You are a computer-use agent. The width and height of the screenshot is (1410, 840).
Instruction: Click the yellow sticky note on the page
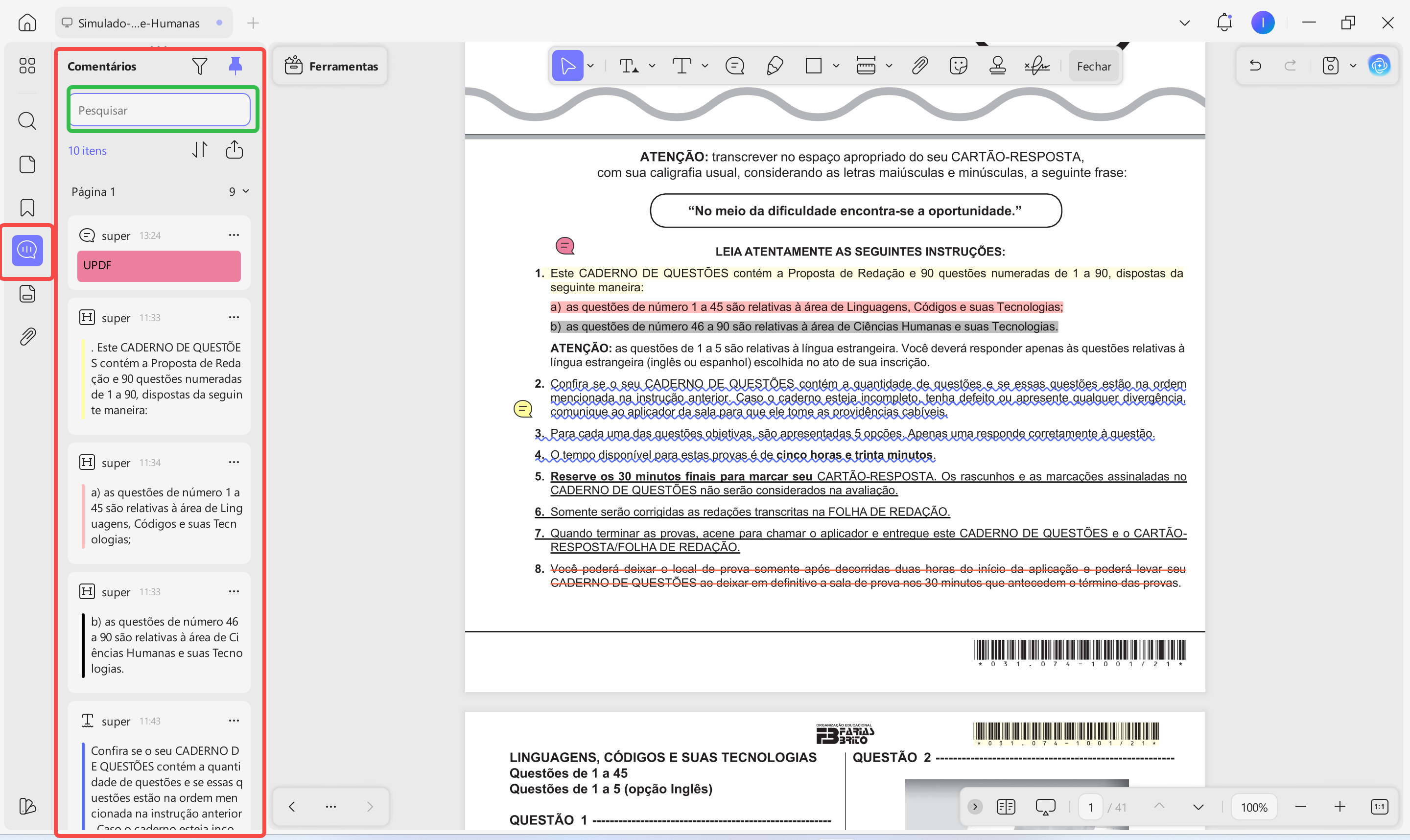[522, 409]
